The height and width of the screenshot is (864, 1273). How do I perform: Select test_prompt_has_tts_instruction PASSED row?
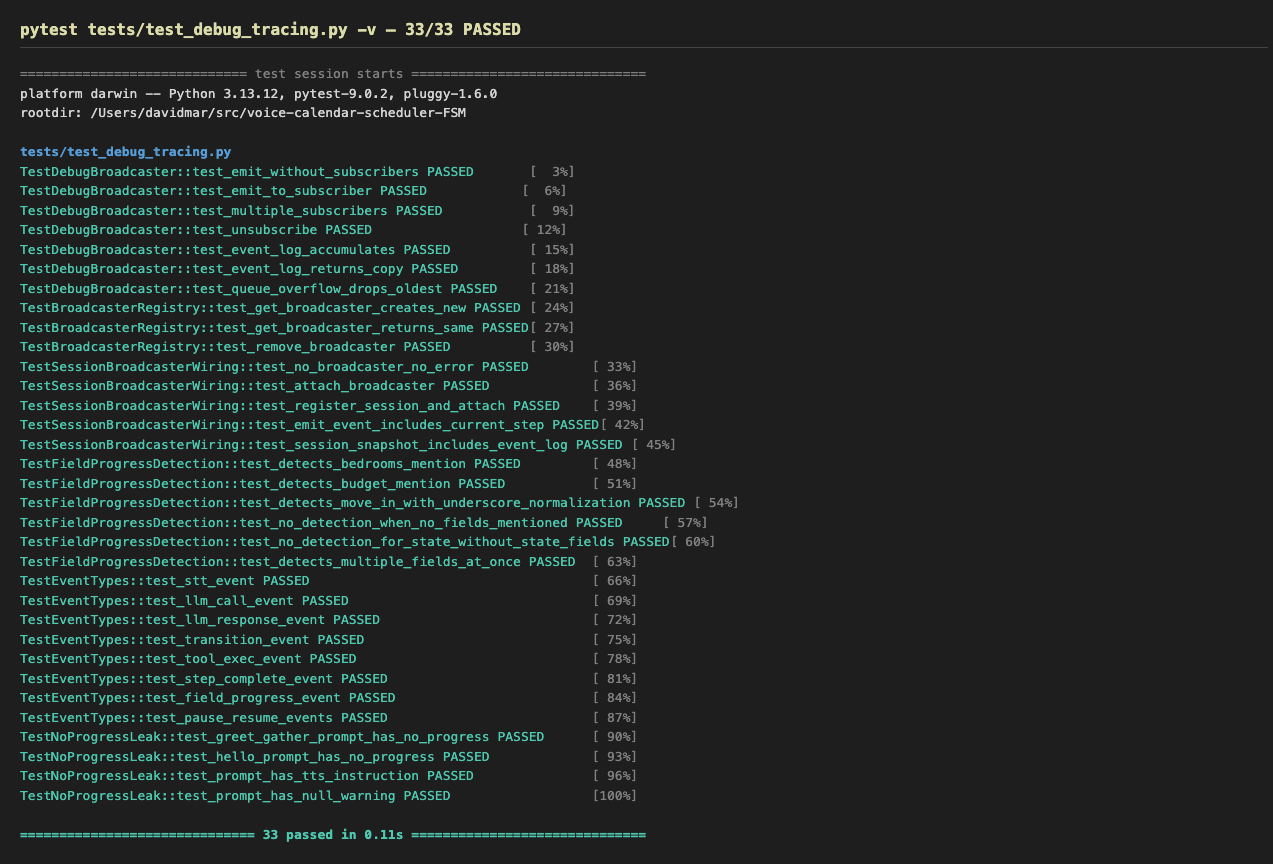[x=328, y=776]
